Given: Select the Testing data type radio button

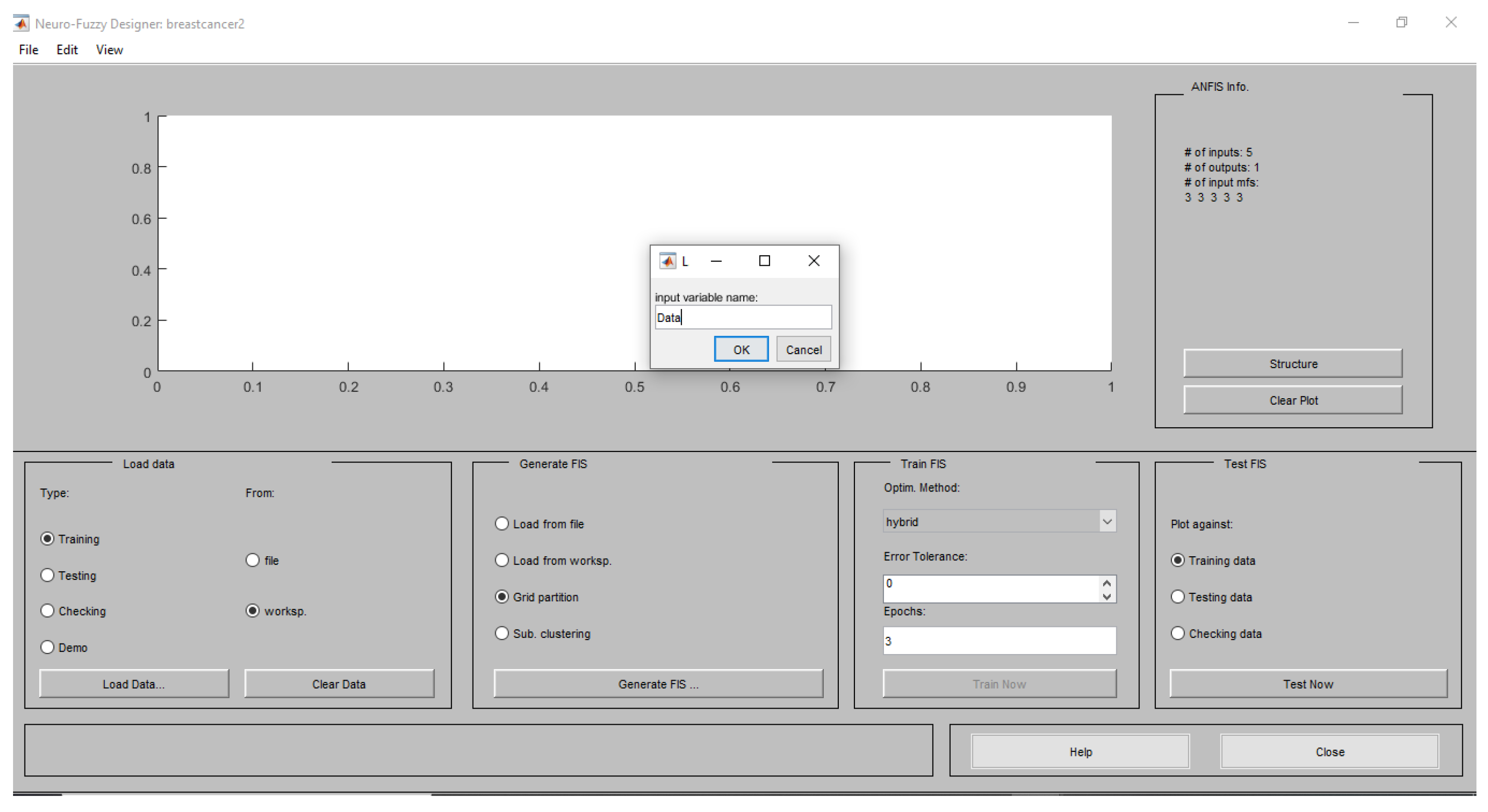Looking at the screenshot, I should coord(47,575).
